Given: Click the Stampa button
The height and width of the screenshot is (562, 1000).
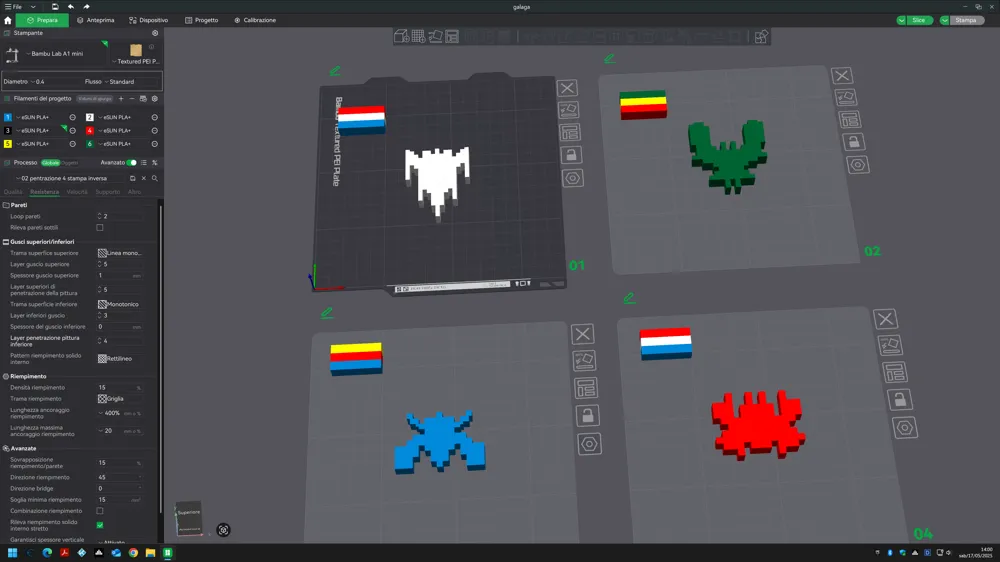Looking at the screenshot, I should point(966,20).
